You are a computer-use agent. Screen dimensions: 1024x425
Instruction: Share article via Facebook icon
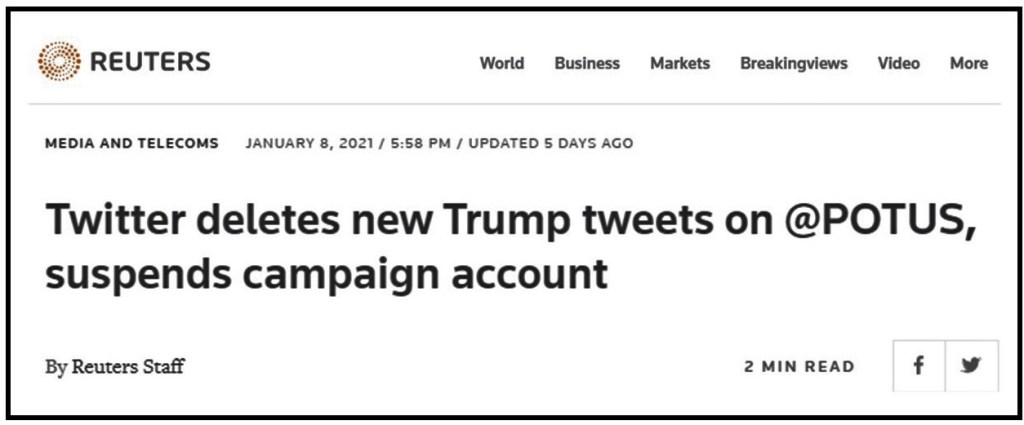coord(918,365)
